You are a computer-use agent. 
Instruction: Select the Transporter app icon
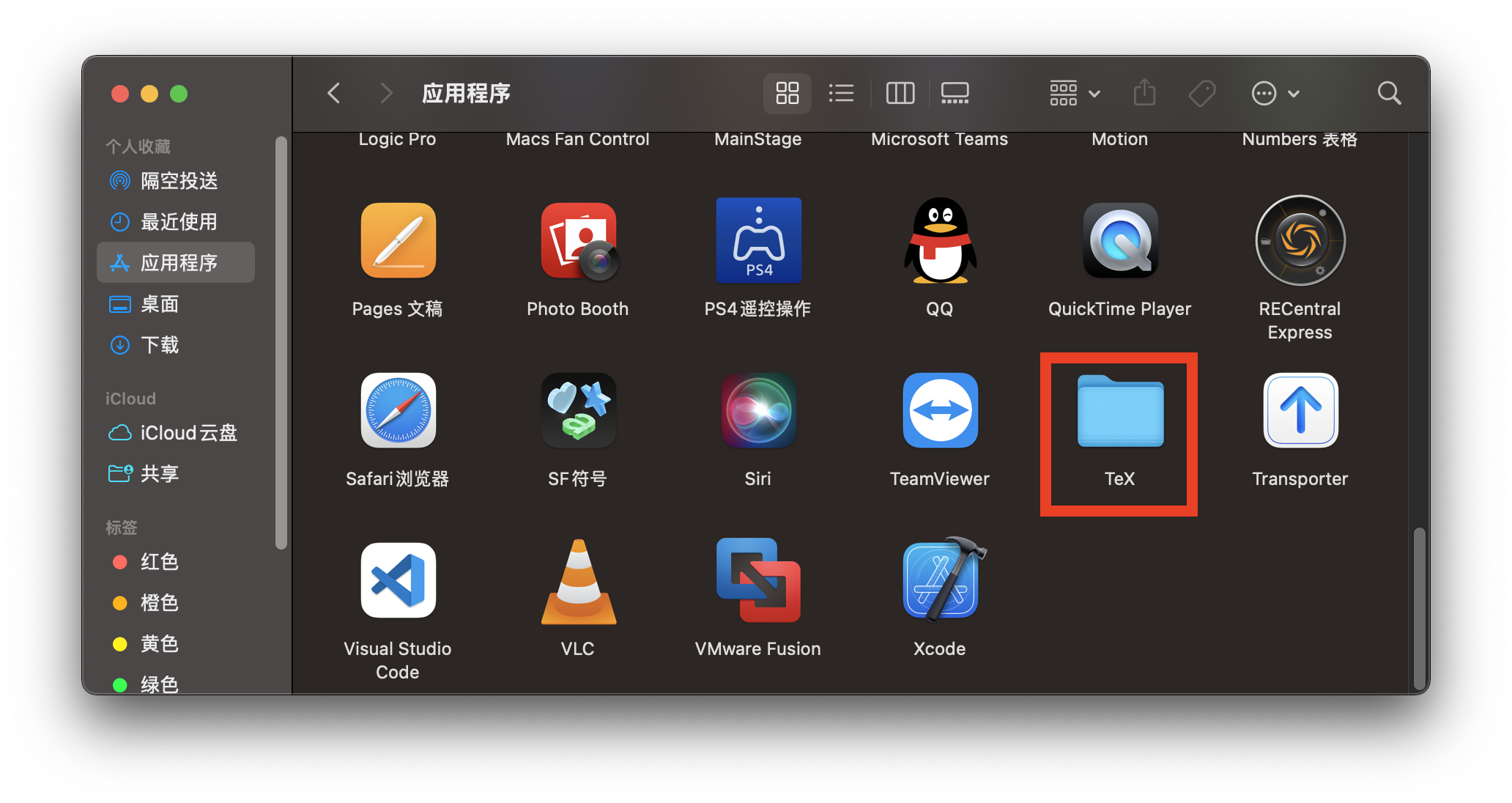[x=1300, y=410]
